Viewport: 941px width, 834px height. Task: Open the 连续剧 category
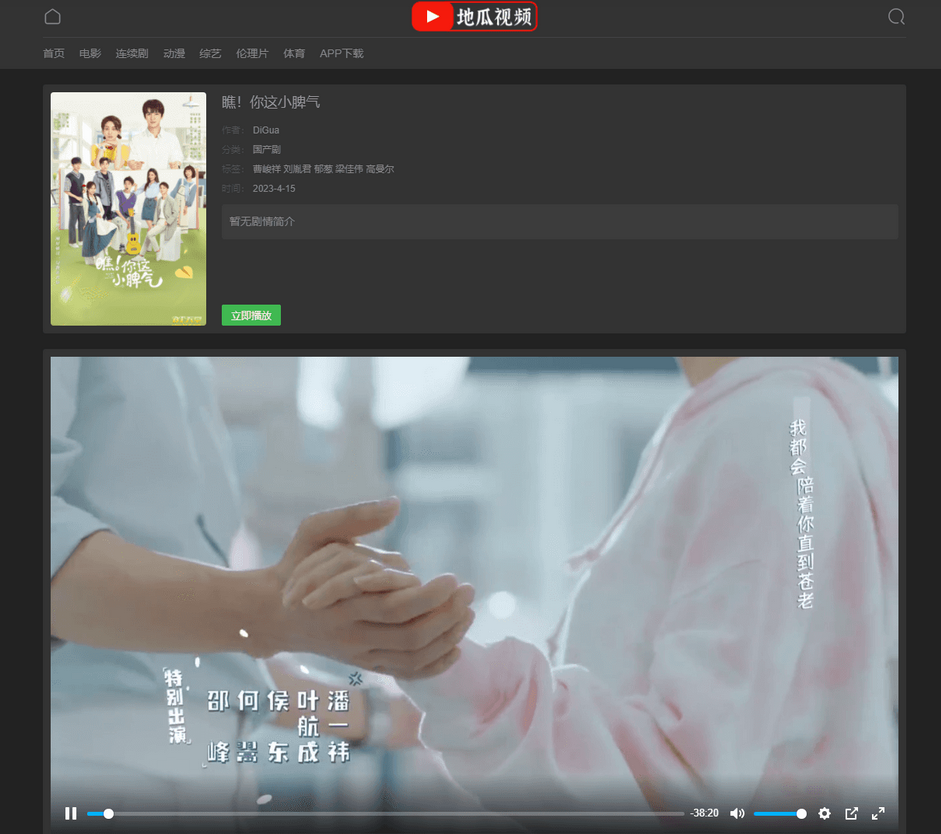[131, 53]
